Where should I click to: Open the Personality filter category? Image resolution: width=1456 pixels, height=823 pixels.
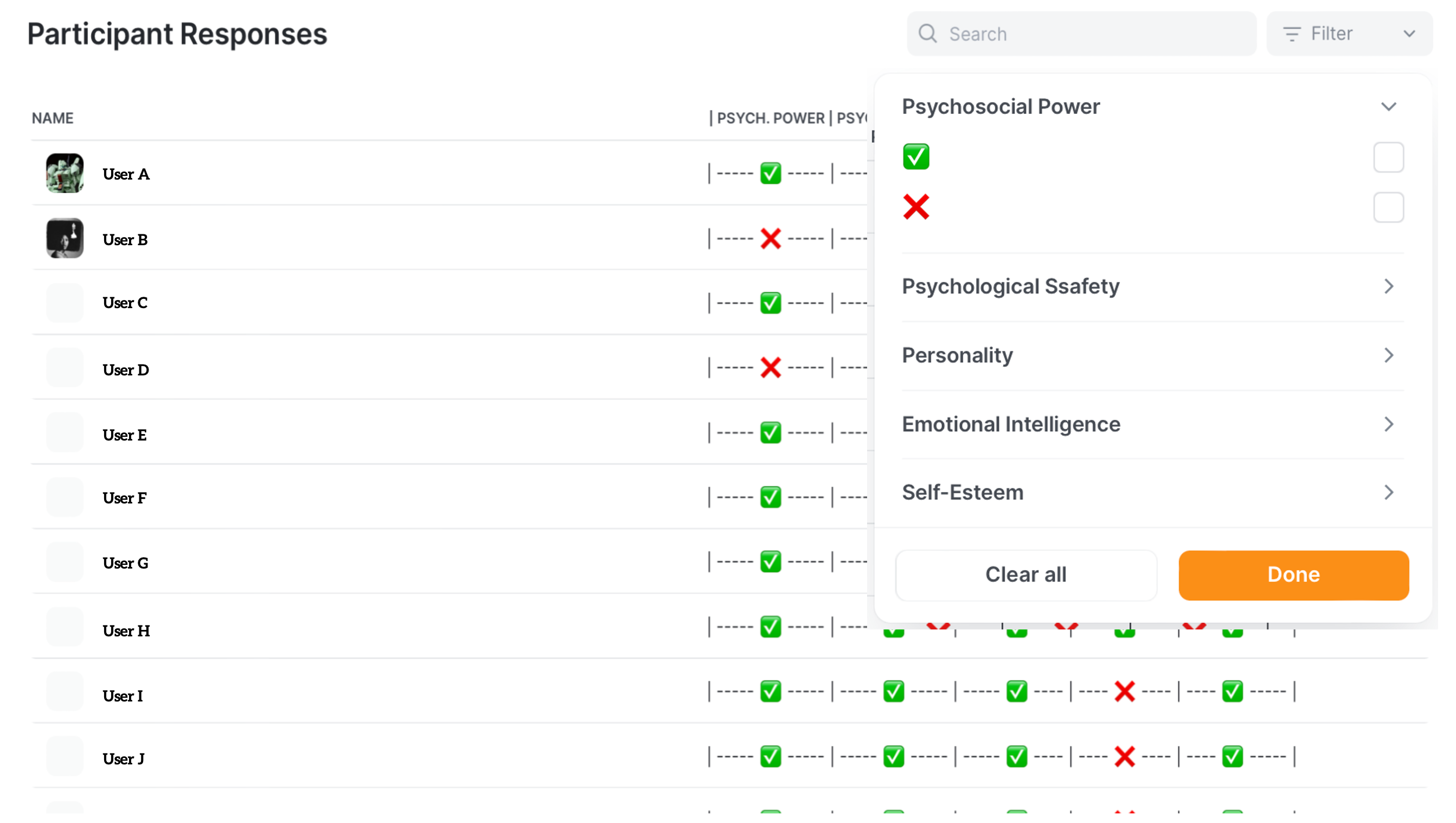[x=1388, y=356]
